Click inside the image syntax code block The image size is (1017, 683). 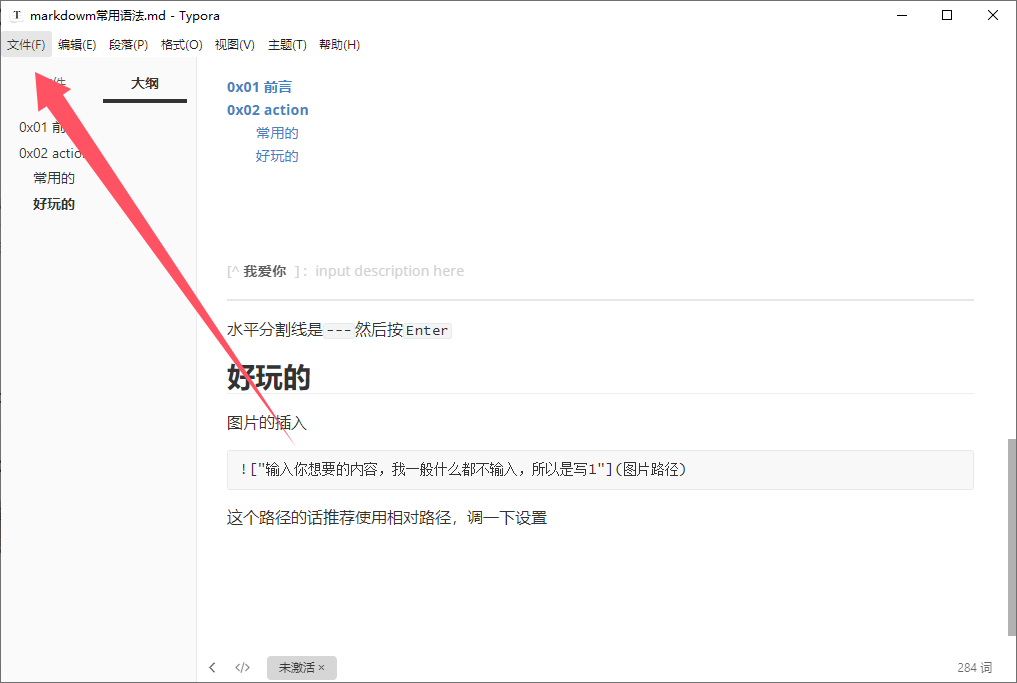pos(600,470)
